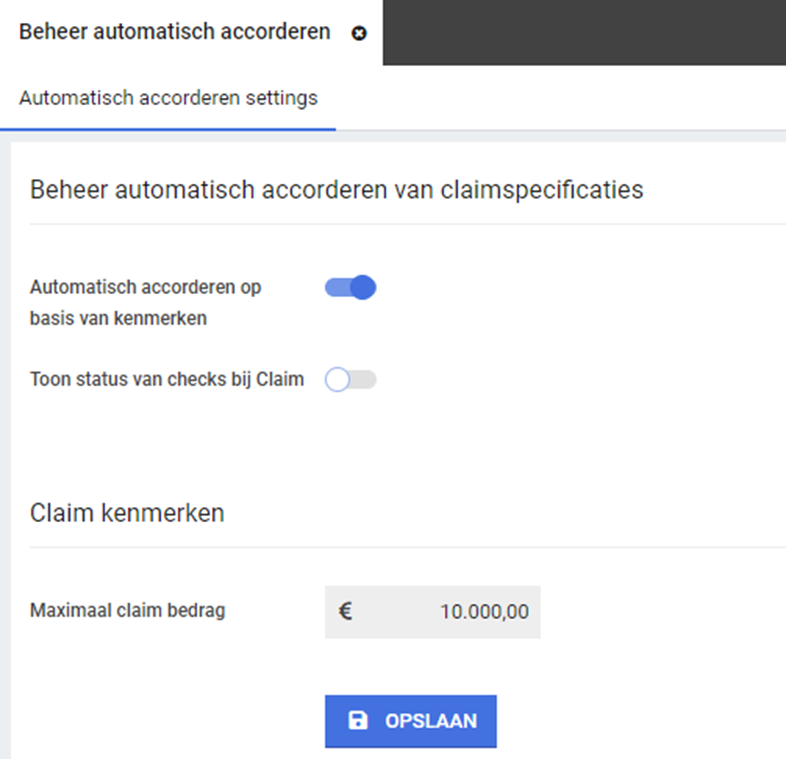Viewport: 786px width, 759px height.
Task: Click the grey track of the disabled switch
Action: (x=364, y=380)
